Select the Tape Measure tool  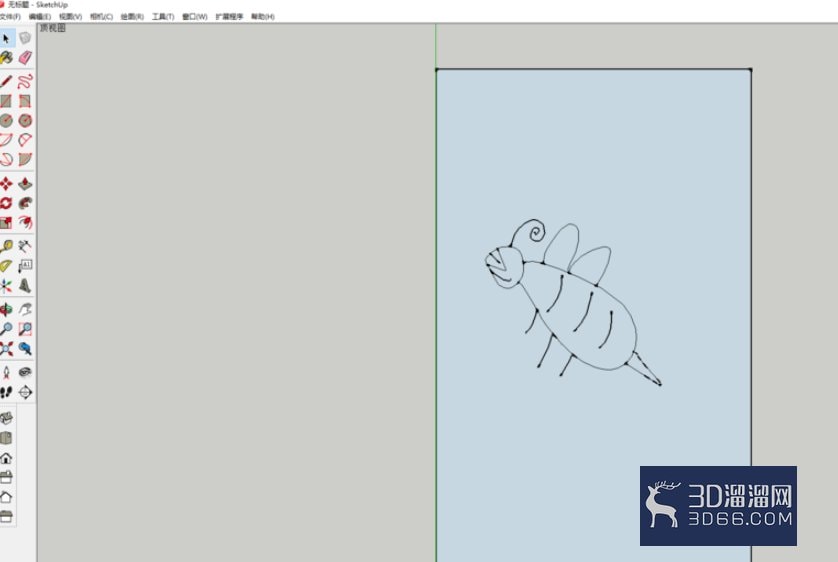click(6, 246)
